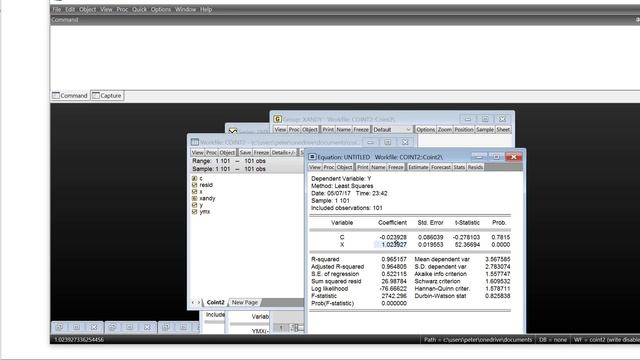Open the Edit menu

[70, 9]
